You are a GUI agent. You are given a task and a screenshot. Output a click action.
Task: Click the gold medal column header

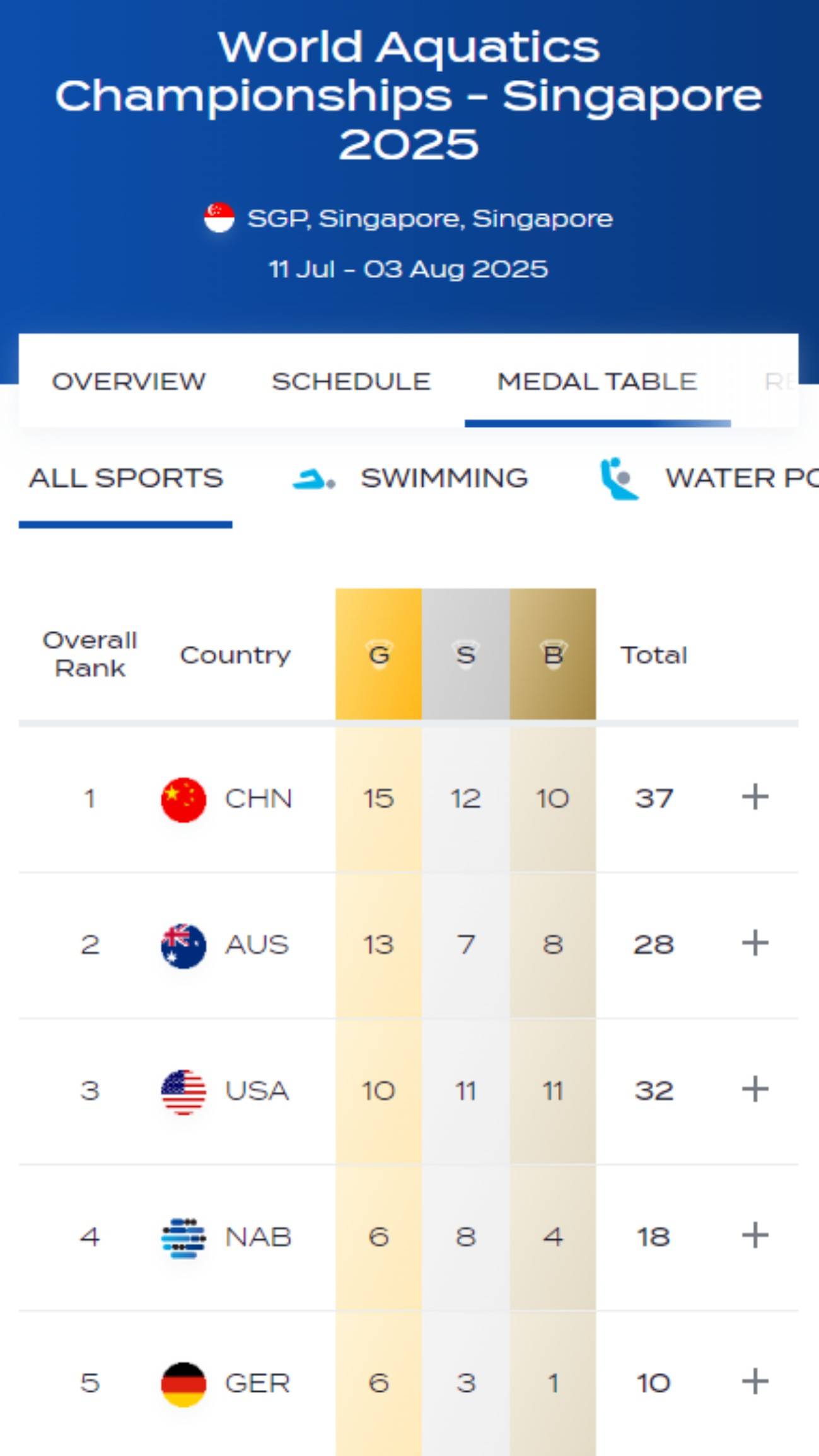(378, 654)
